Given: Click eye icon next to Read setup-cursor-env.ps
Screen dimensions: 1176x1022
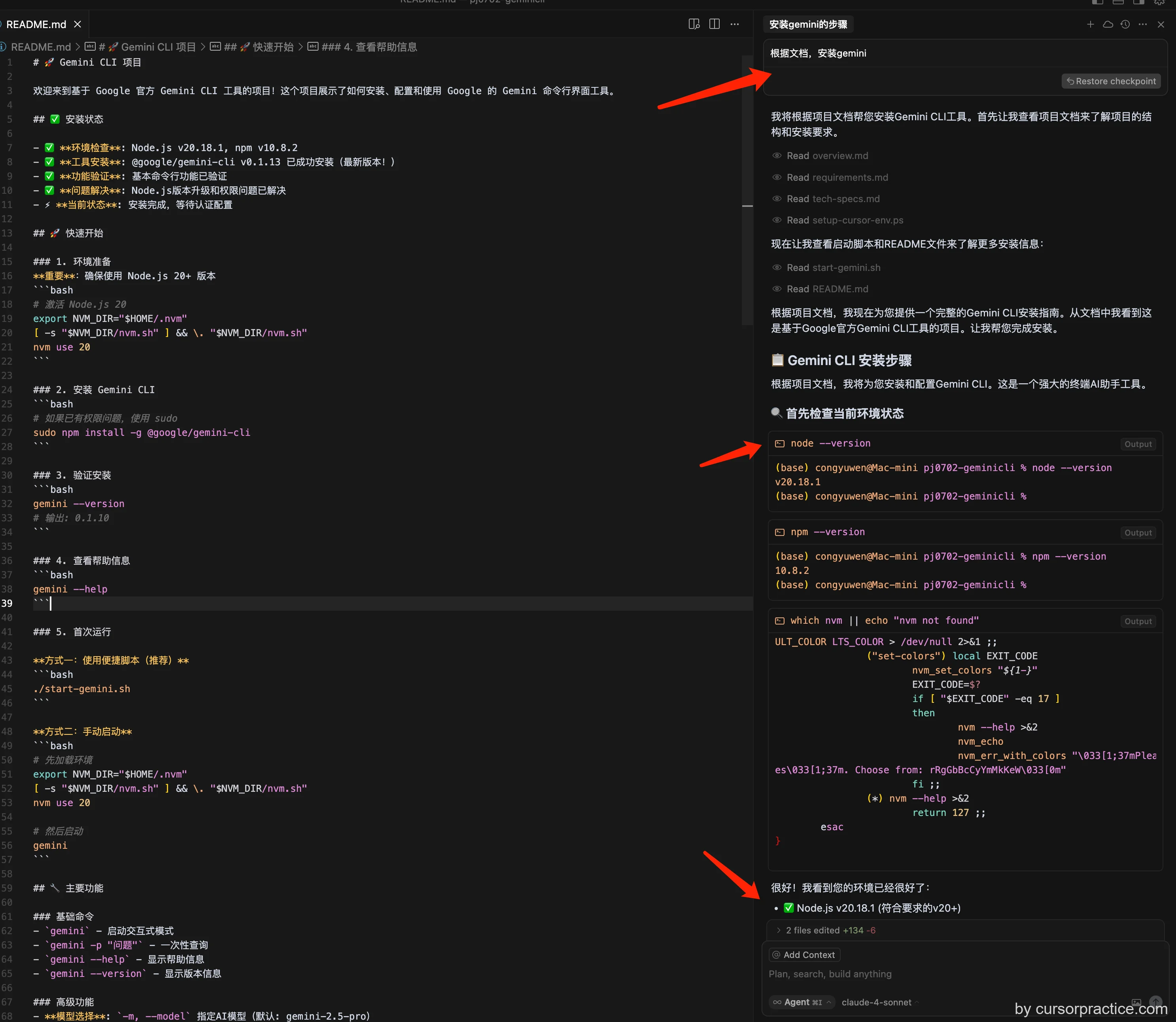Looking at the screenshot, I should (x=776, y=220).
